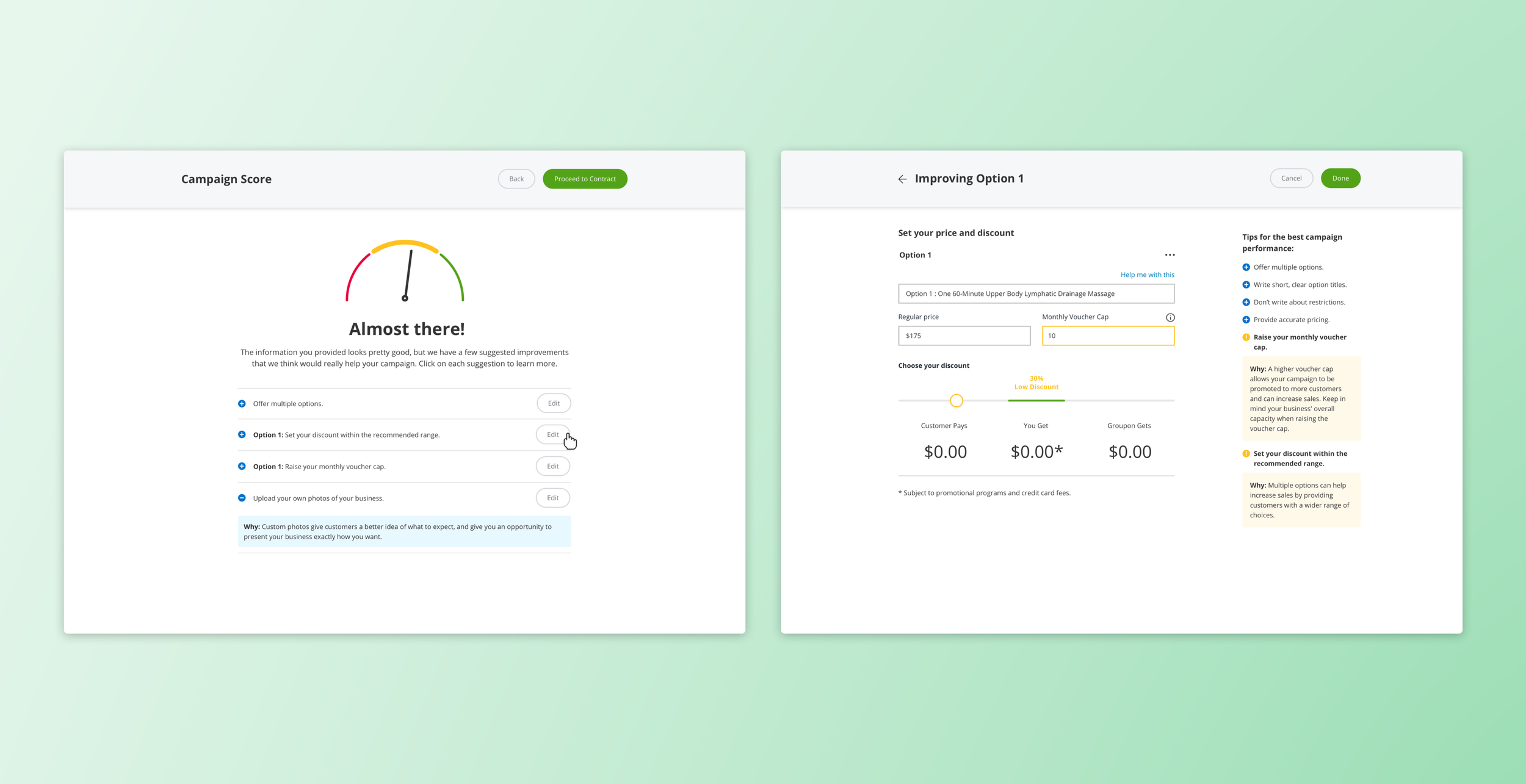1526x784 pixels.
Task: Expand the 'Set your discount' suggestion plus icon
Action: [x=242, y=434]
